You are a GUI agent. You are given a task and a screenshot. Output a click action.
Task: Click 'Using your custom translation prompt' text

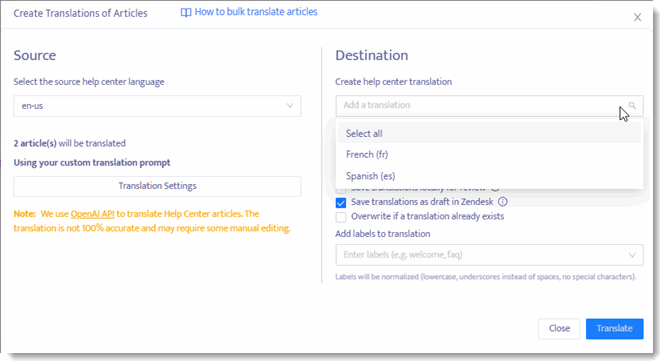[92, 163]
